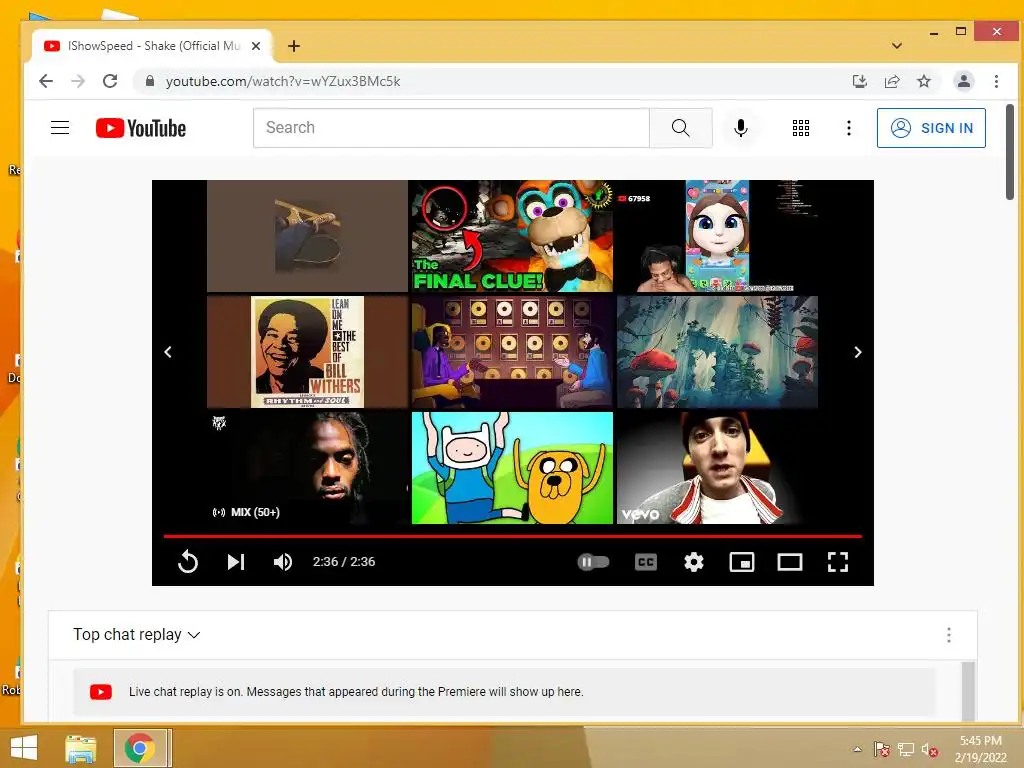Focus the YouTube Search field
This screenshot has width=1024, height=768.
coord(451,128)
